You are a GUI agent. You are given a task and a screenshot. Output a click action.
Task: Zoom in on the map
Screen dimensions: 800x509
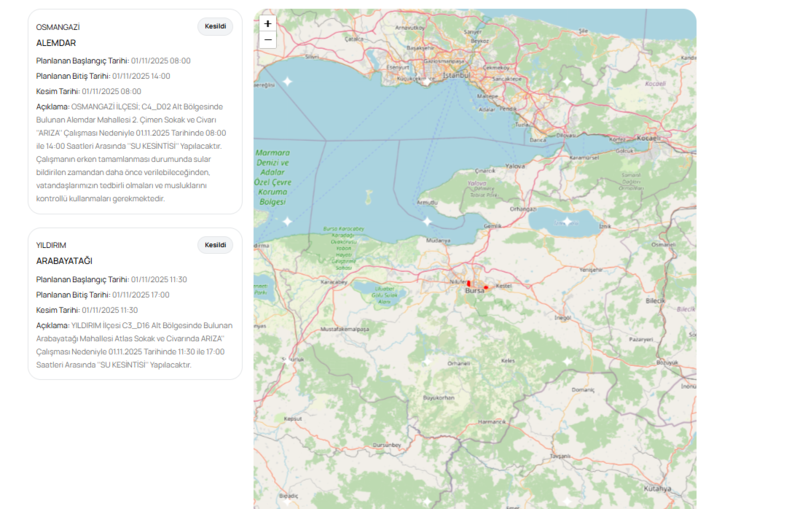point(268,24)
